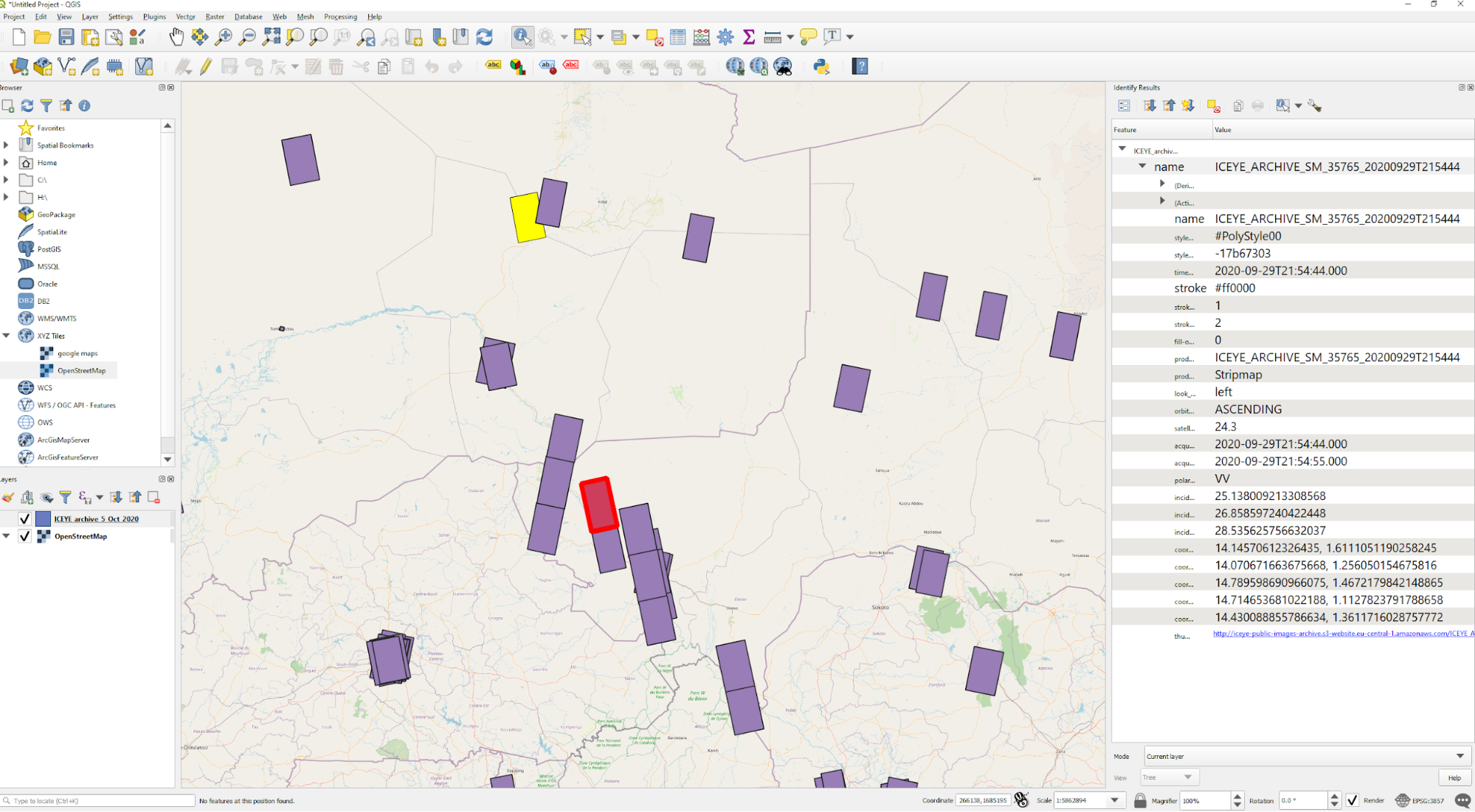1475x812 pixels.
Task: Toggle visibility of OpenStreetMap layer
Action: coord(24,536)
